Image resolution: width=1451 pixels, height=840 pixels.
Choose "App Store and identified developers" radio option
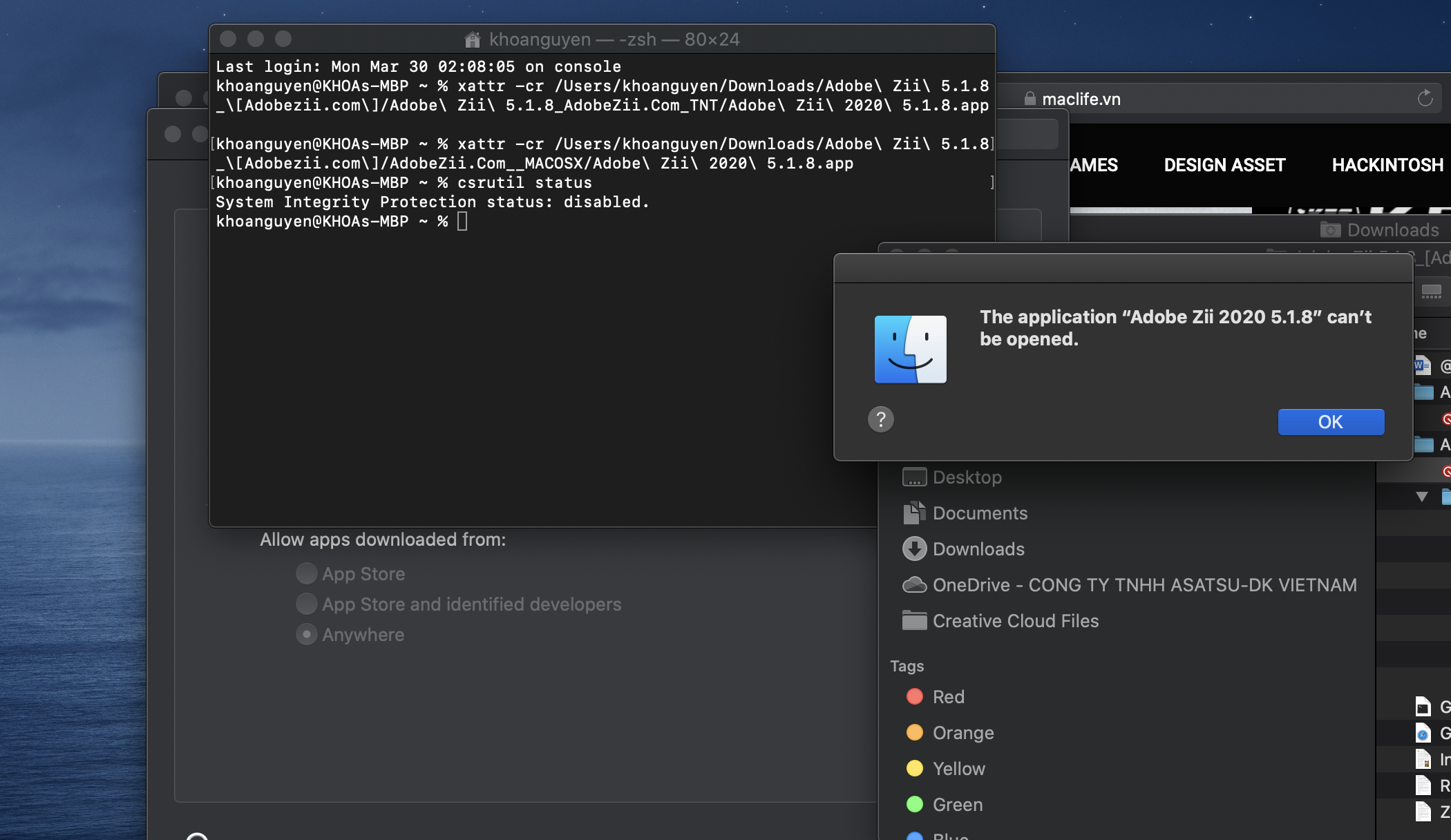click(307, 604)
